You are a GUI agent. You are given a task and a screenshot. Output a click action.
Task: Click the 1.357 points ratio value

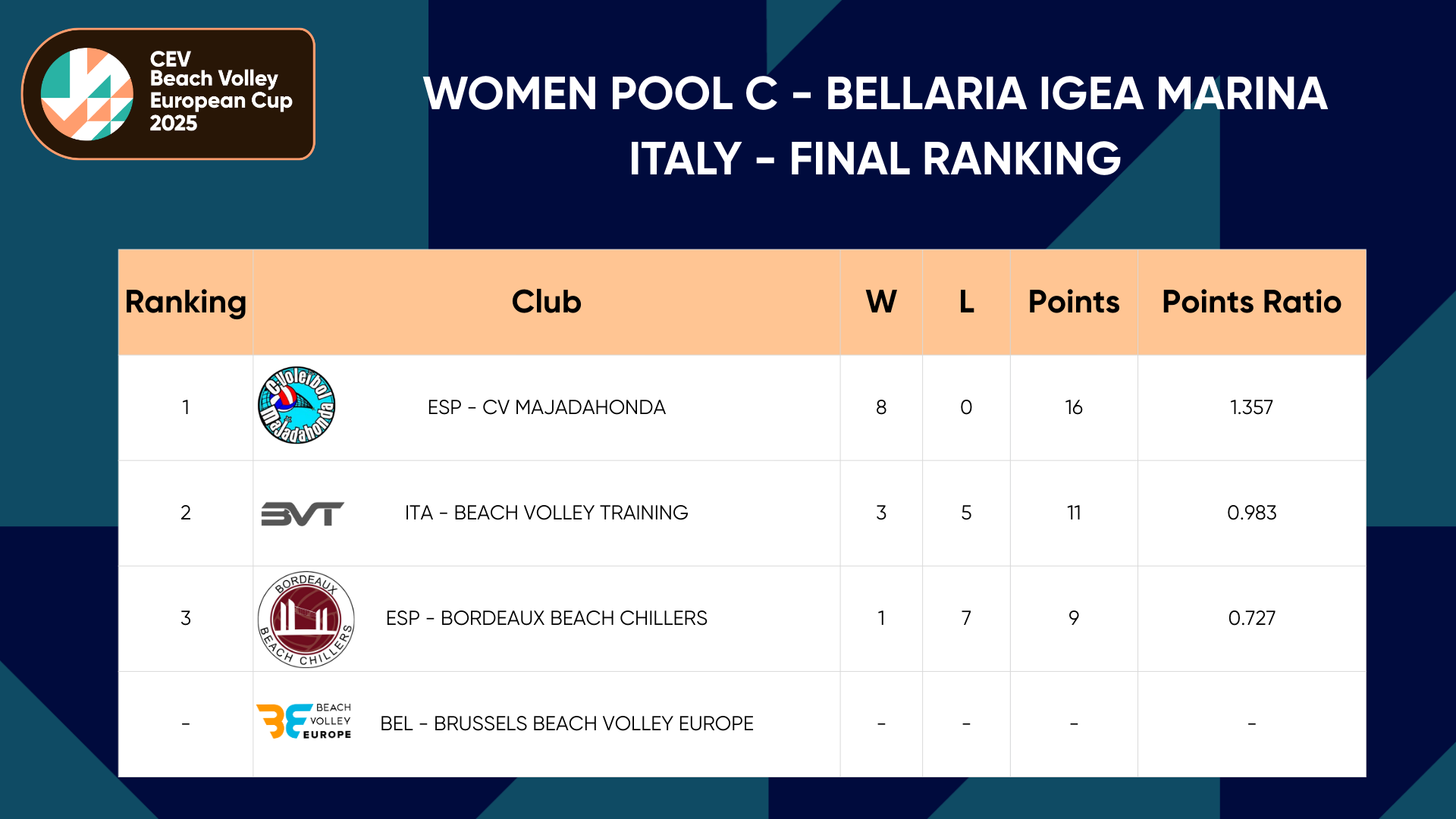pyautogui.click(x=1251, y=407)
